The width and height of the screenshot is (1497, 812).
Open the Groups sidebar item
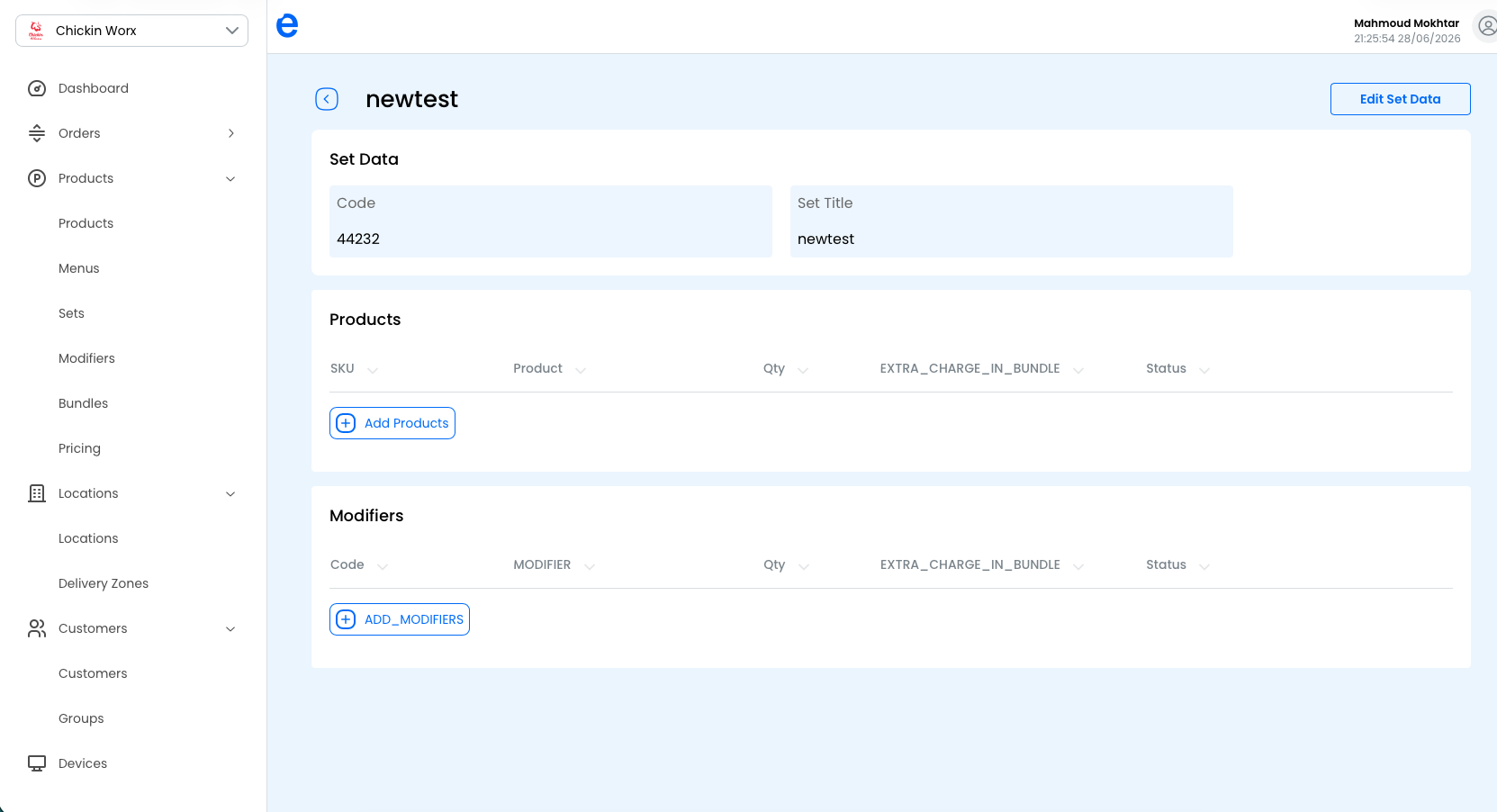coord(81,718)
